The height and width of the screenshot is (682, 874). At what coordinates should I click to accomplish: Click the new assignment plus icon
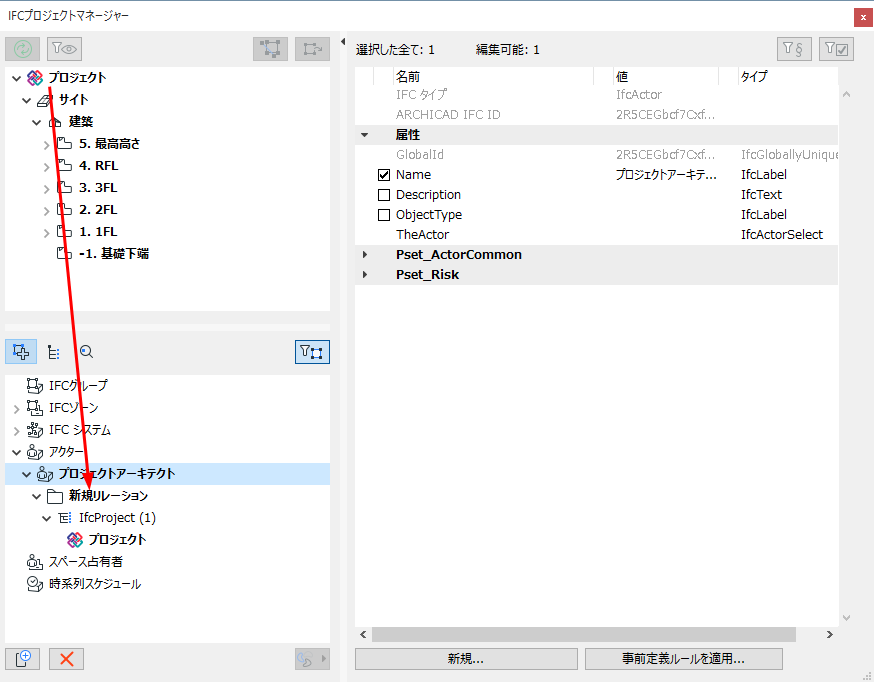pos(22,659)
